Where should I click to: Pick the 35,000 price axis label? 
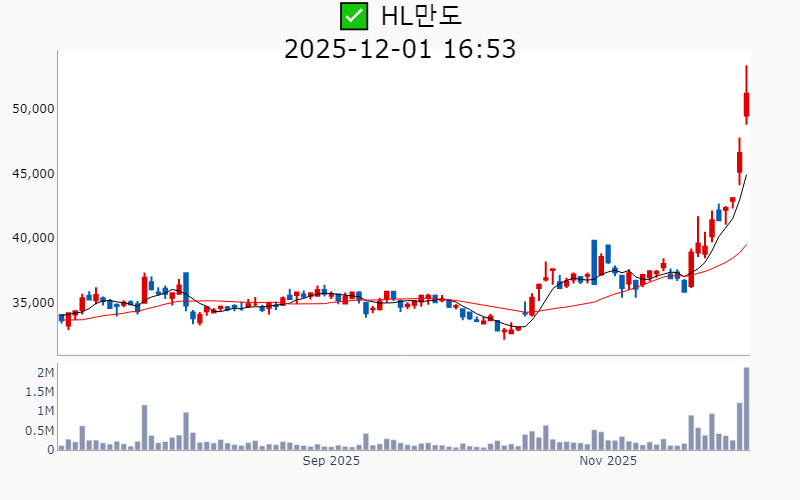click(x=31, y=303)
